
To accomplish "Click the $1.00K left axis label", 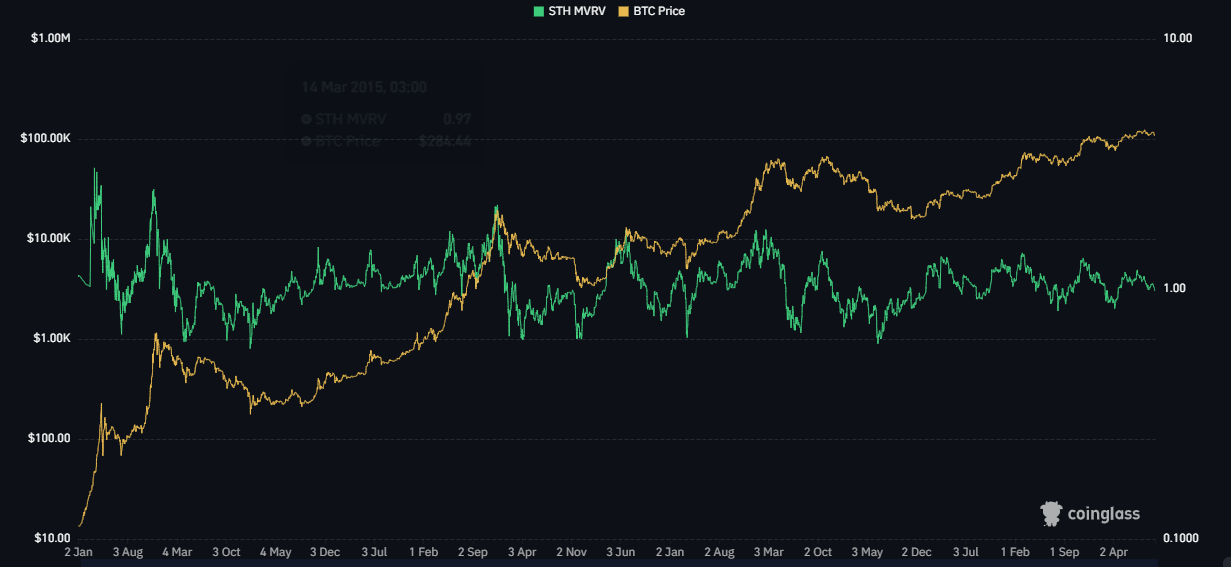I will pyautogui.click(x=51, y=339).
